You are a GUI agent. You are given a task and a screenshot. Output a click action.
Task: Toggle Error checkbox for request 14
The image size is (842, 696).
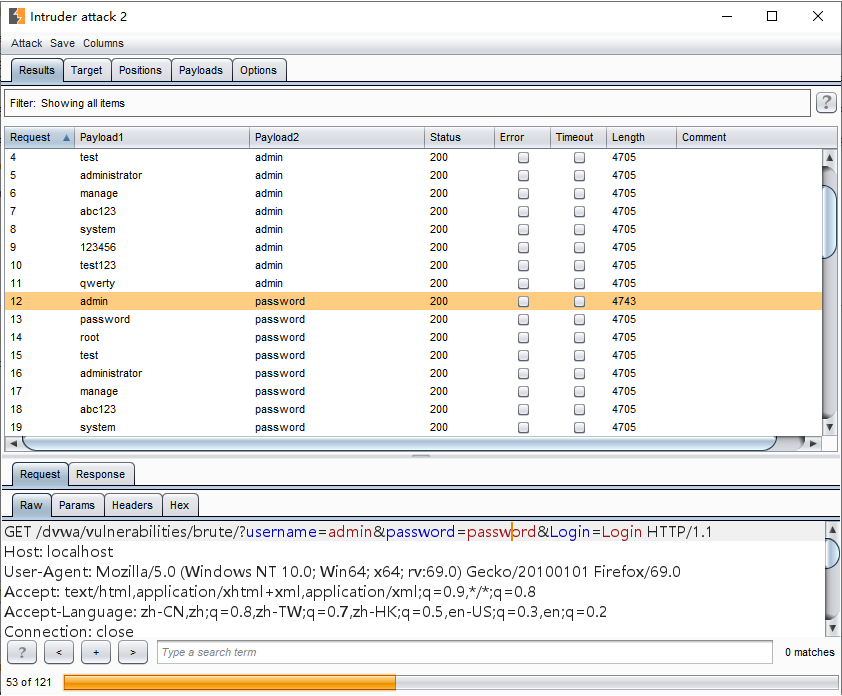tap(523, 337)
